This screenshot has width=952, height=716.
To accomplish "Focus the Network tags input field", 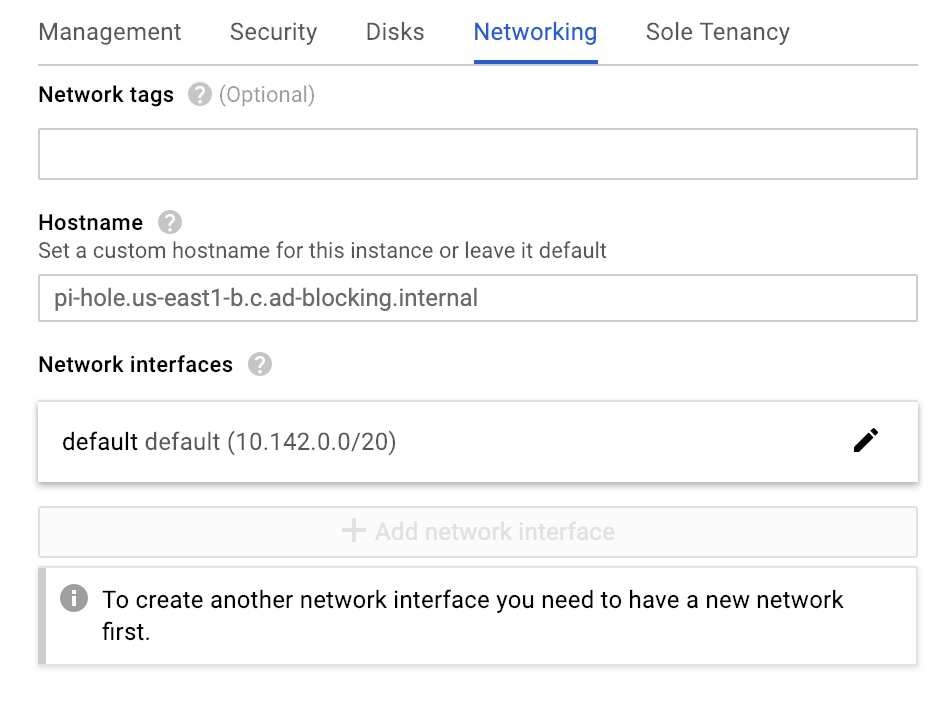I will point(477,154).
